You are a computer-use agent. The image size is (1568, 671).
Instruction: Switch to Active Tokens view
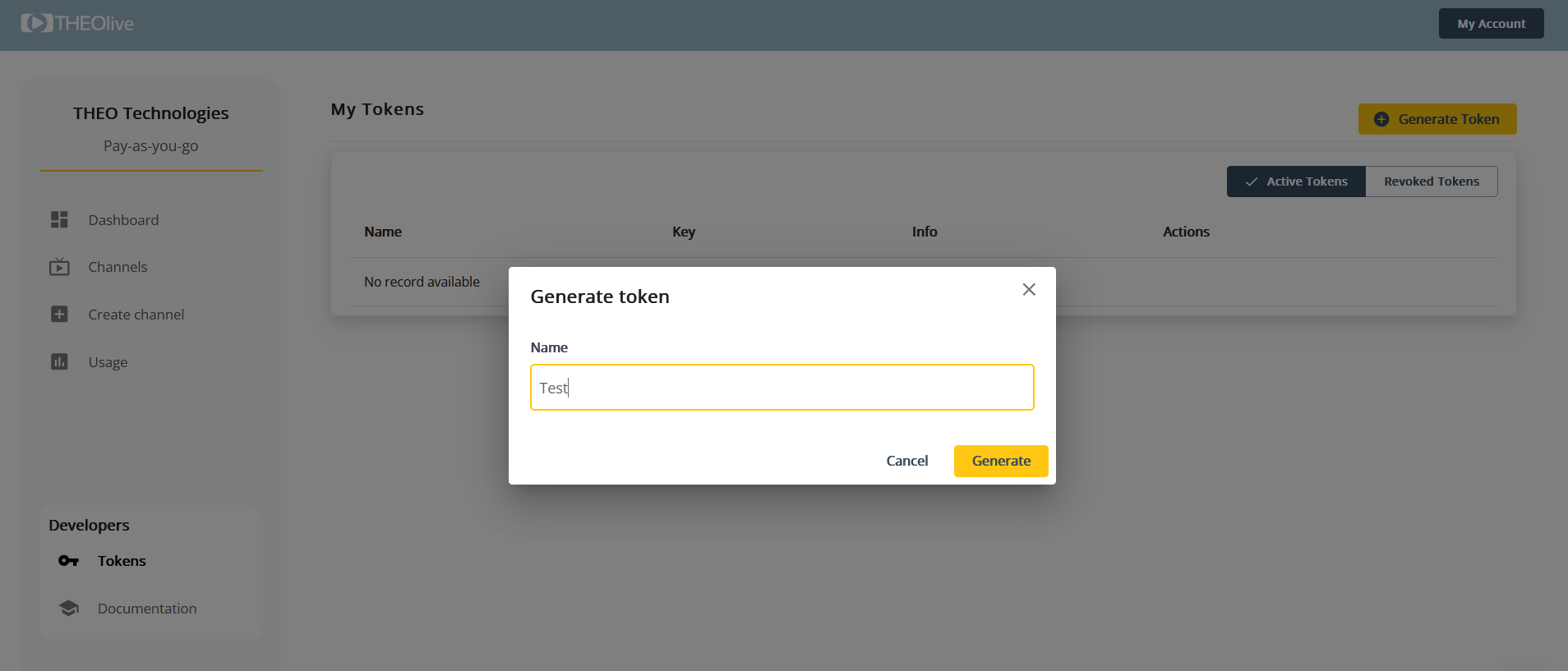coord(1296,182)
